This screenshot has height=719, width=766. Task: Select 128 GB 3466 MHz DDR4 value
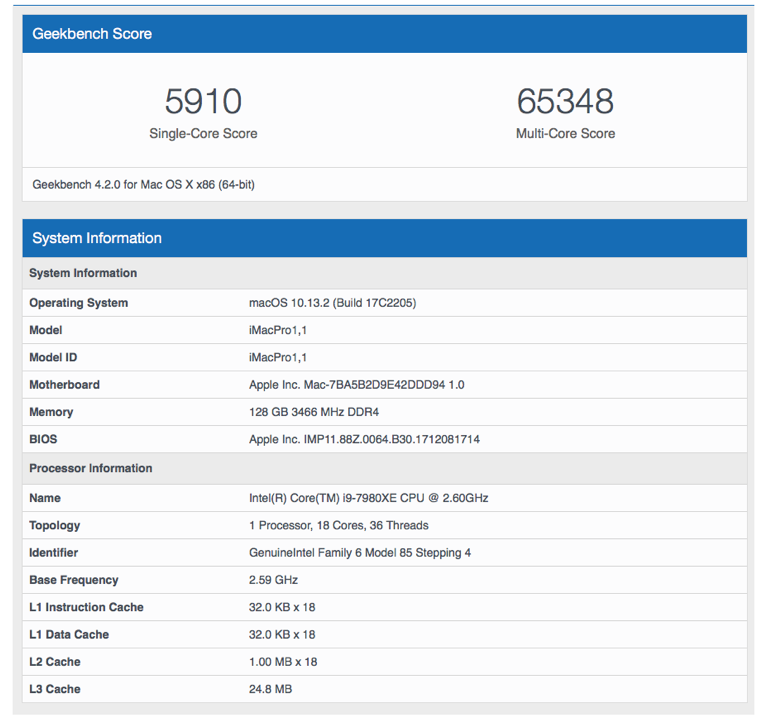pos(314,412)
